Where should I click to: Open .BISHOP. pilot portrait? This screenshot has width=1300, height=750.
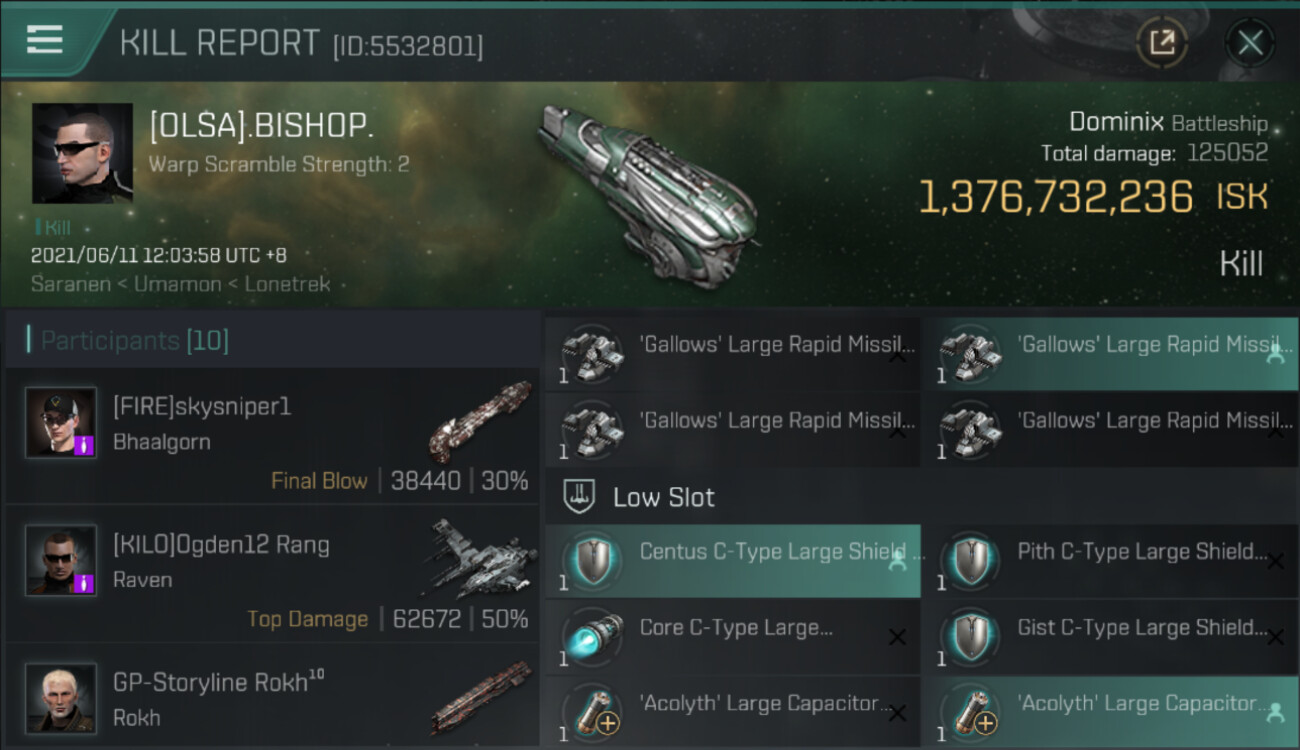click(82, 153)
